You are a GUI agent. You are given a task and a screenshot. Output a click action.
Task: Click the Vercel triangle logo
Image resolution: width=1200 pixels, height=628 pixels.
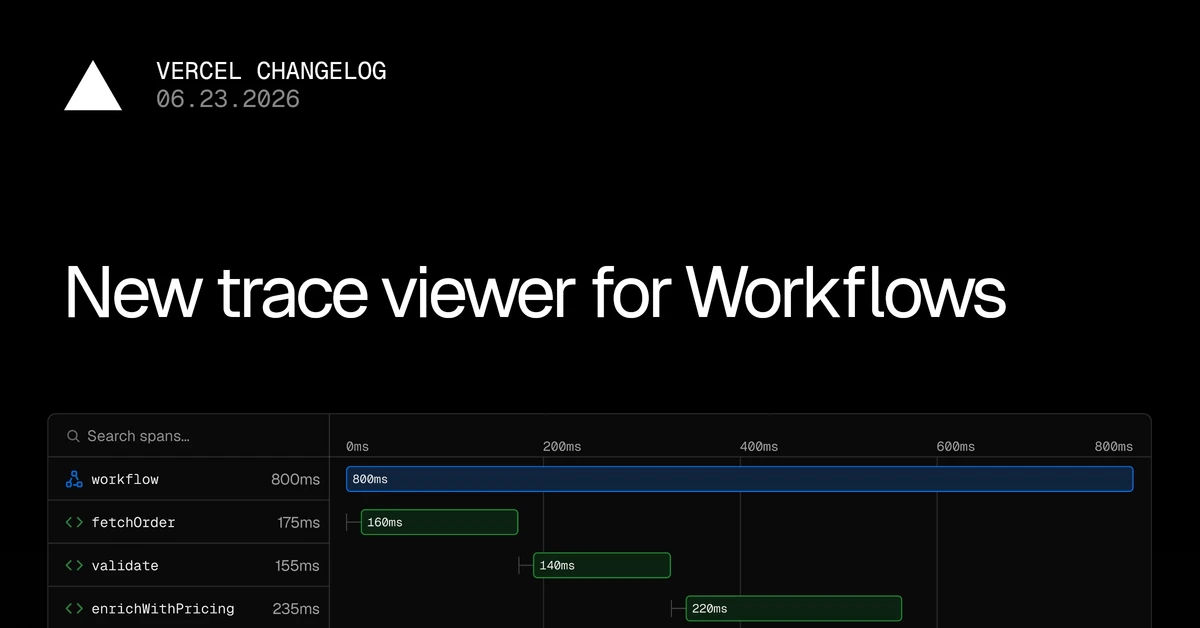[93, 85]
